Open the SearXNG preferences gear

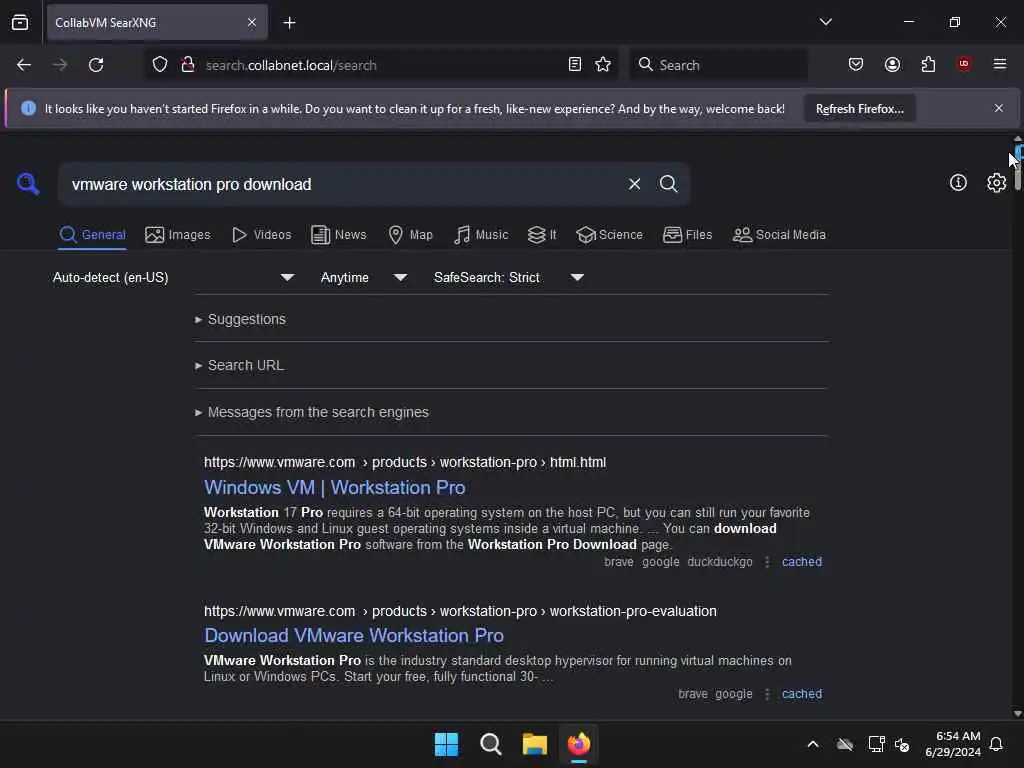click(996, 183)
